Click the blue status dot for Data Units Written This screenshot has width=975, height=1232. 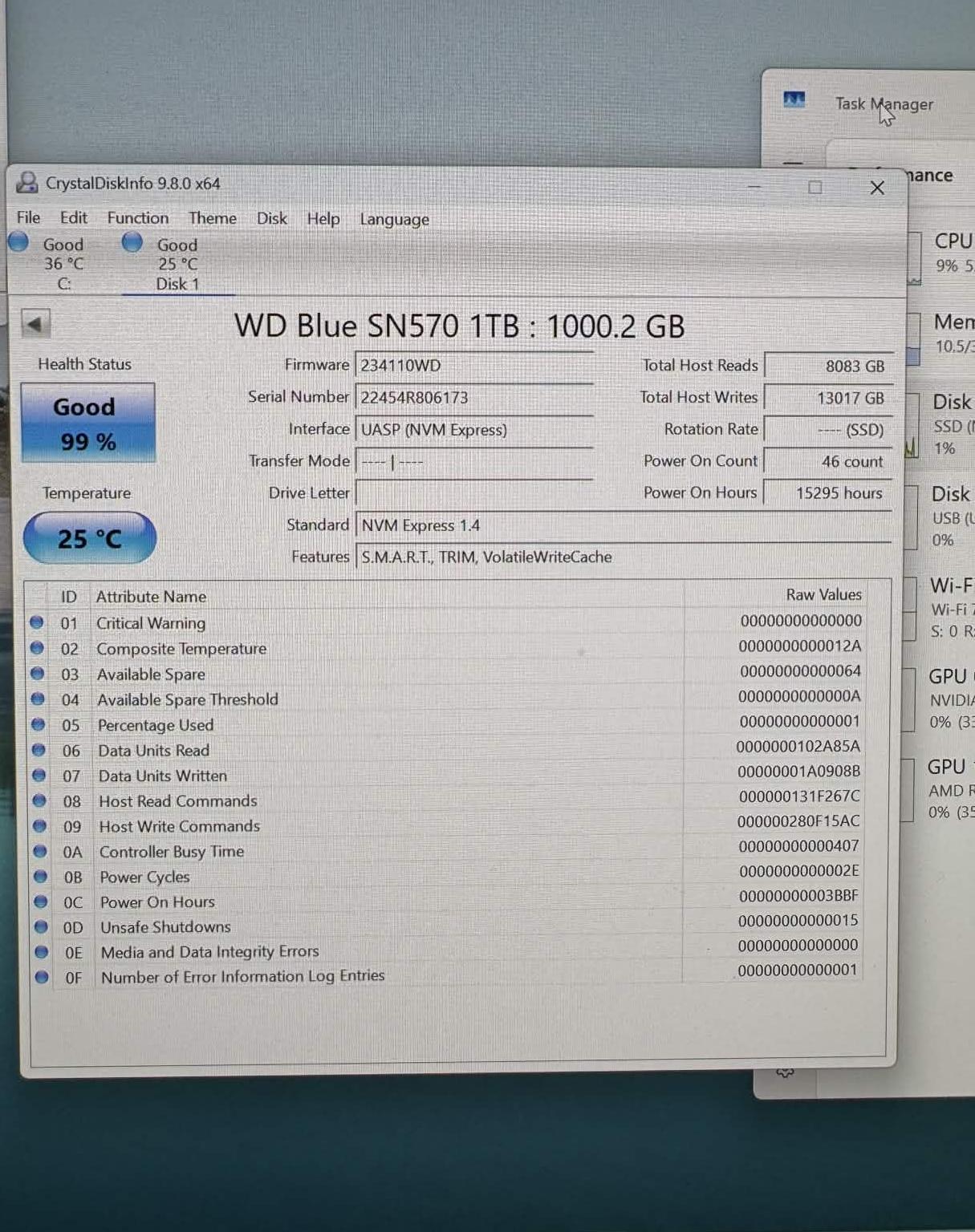pyautogui.click(x=39, y=775)
